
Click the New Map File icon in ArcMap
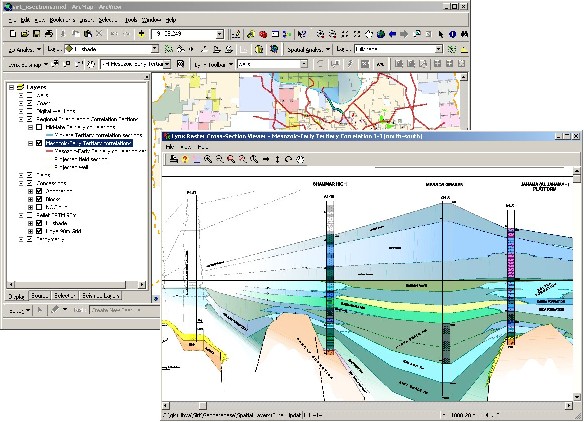(13, 34)
